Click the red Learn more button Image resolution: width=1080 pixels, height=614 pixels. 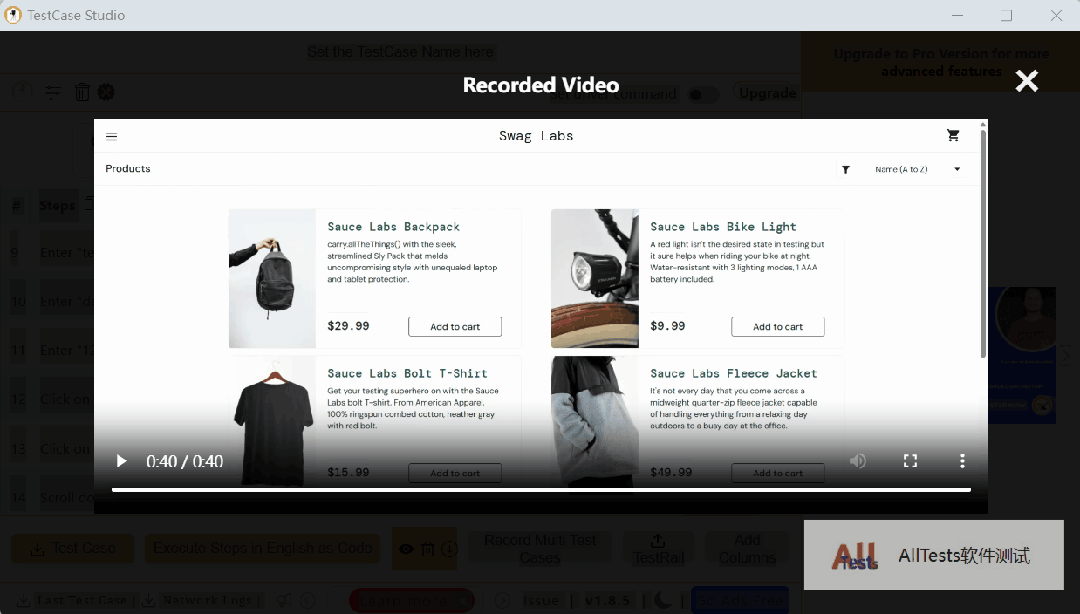(411, 601)
